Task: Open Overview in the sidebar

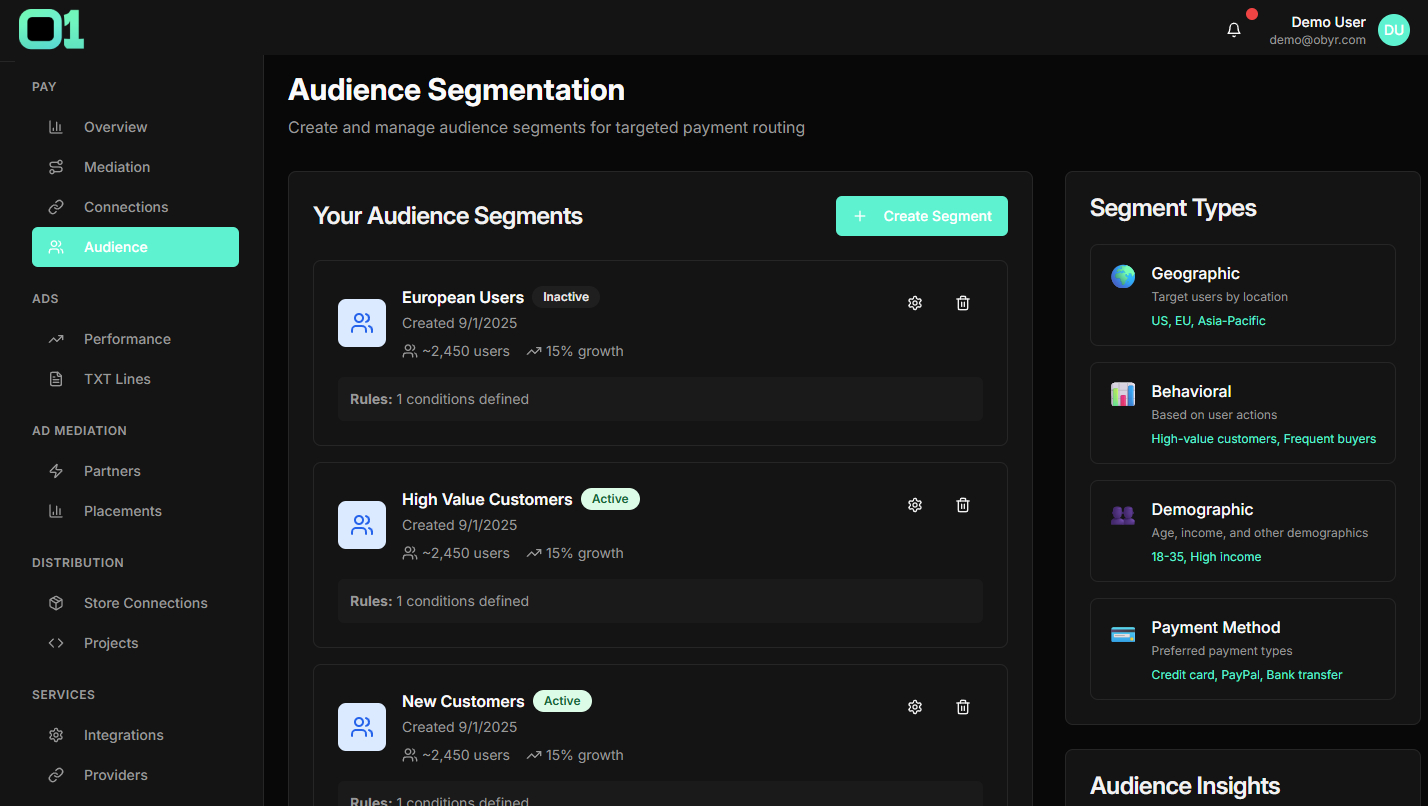Action: click(115, 127)
